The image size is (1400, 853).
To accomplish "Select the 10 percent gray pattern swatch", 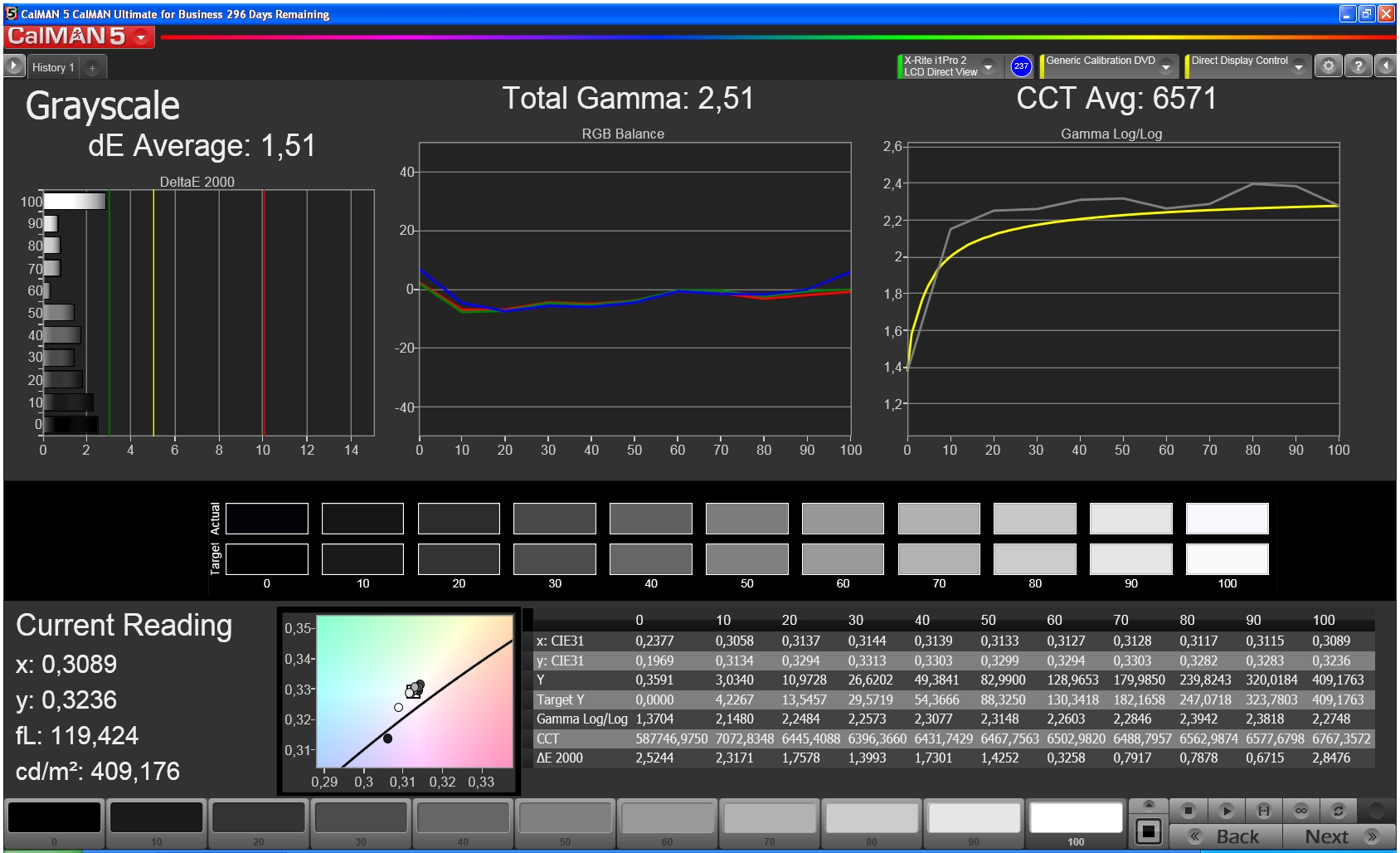I will pyautogui.click(x=156, y=817).
